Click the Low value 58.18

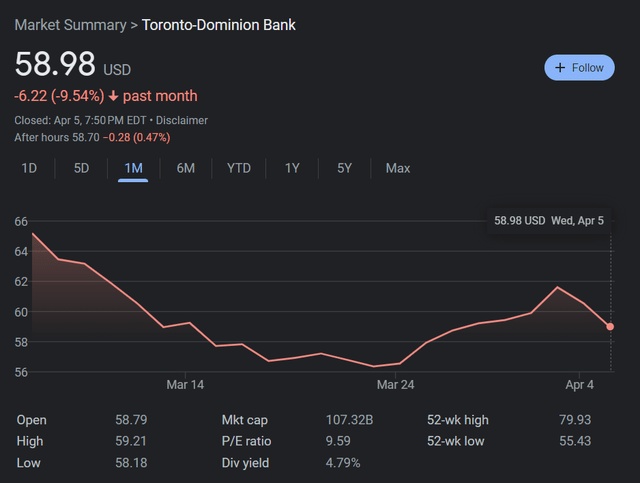coord(131,463)
